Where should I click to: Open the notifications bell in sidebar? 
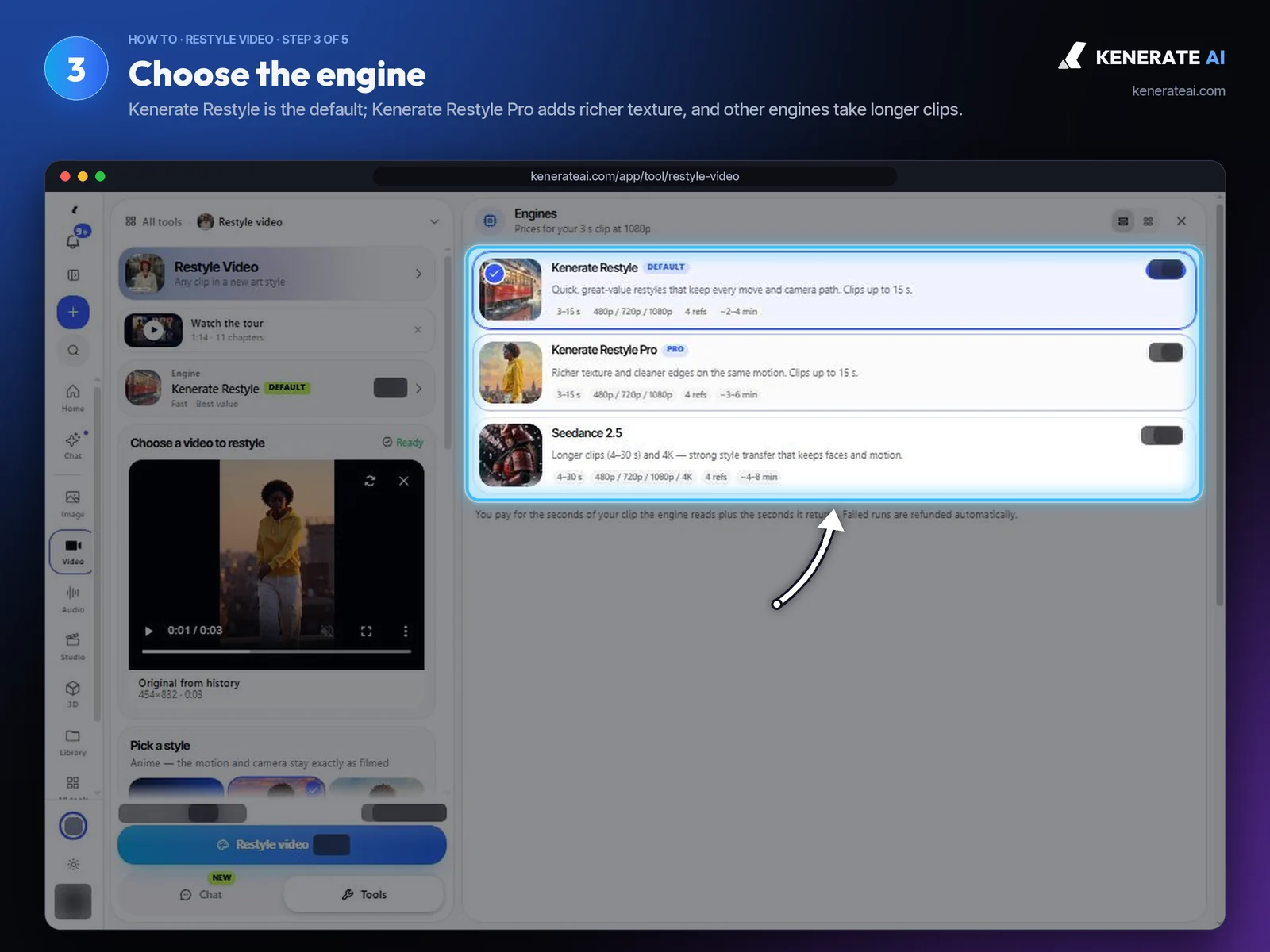73,240
